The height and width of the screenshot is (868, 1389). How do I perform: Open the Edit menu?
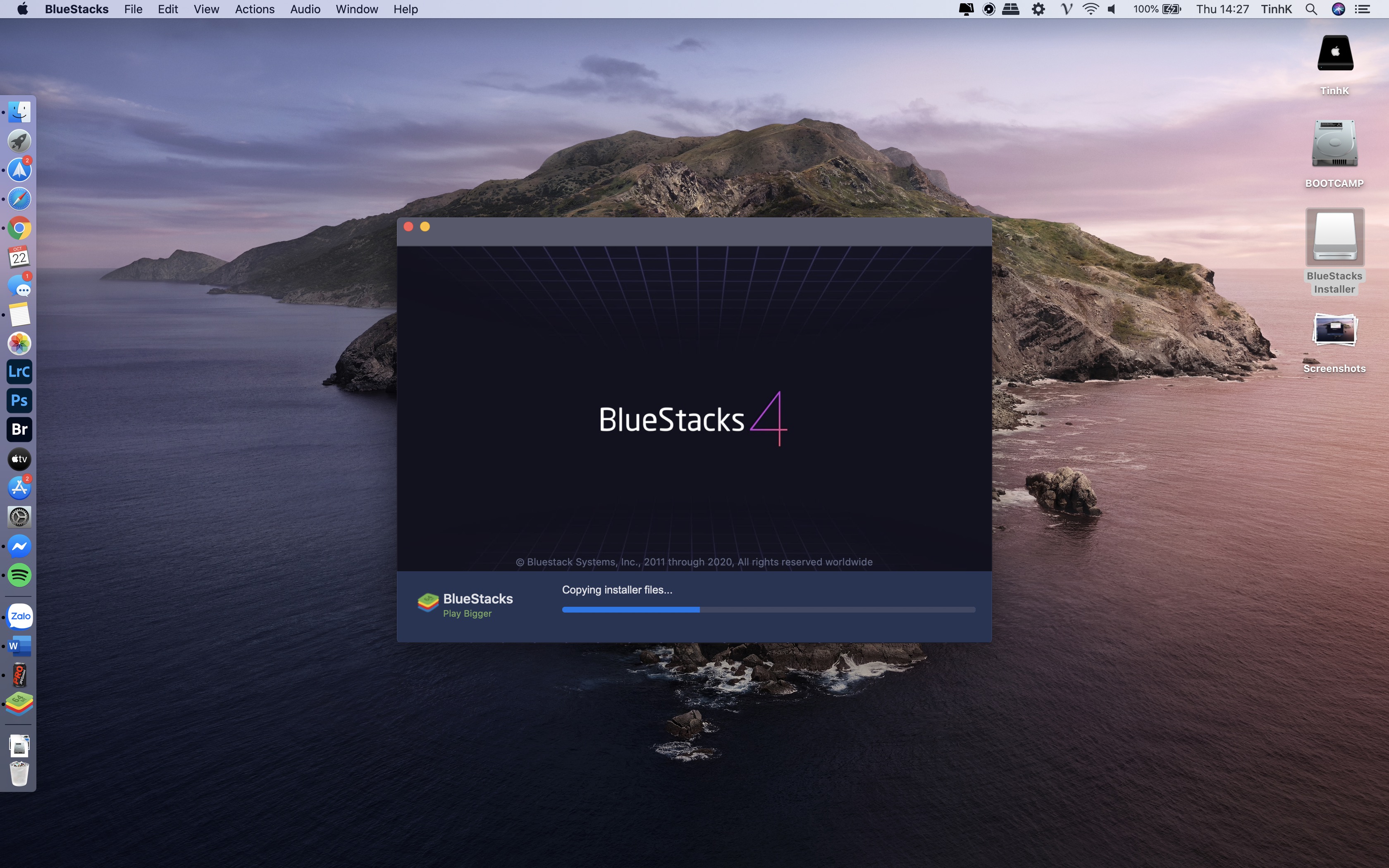(x=168, y=9)
